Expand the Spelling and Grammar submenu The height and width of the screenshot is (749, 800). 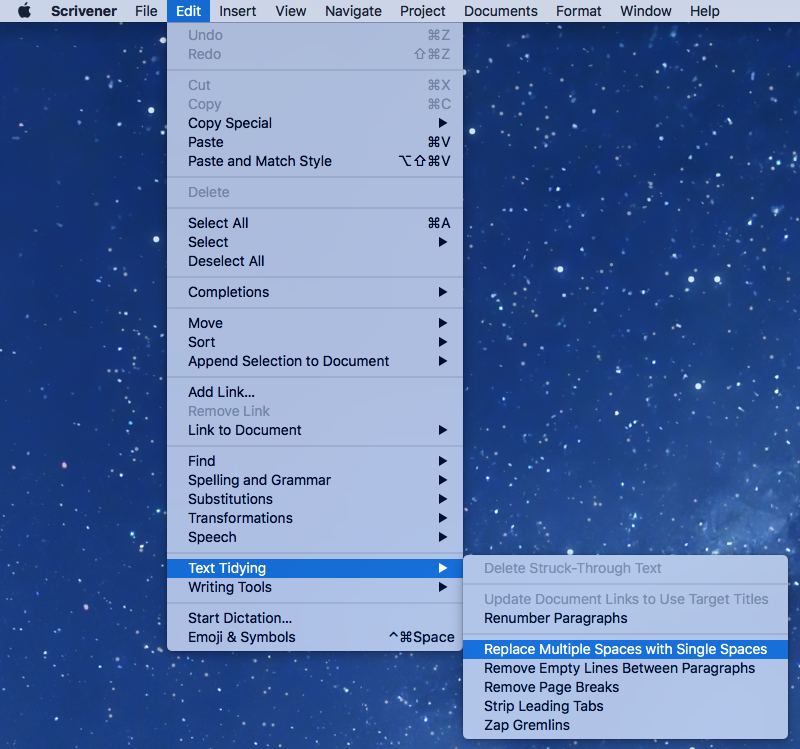click(x=315, y=480)
